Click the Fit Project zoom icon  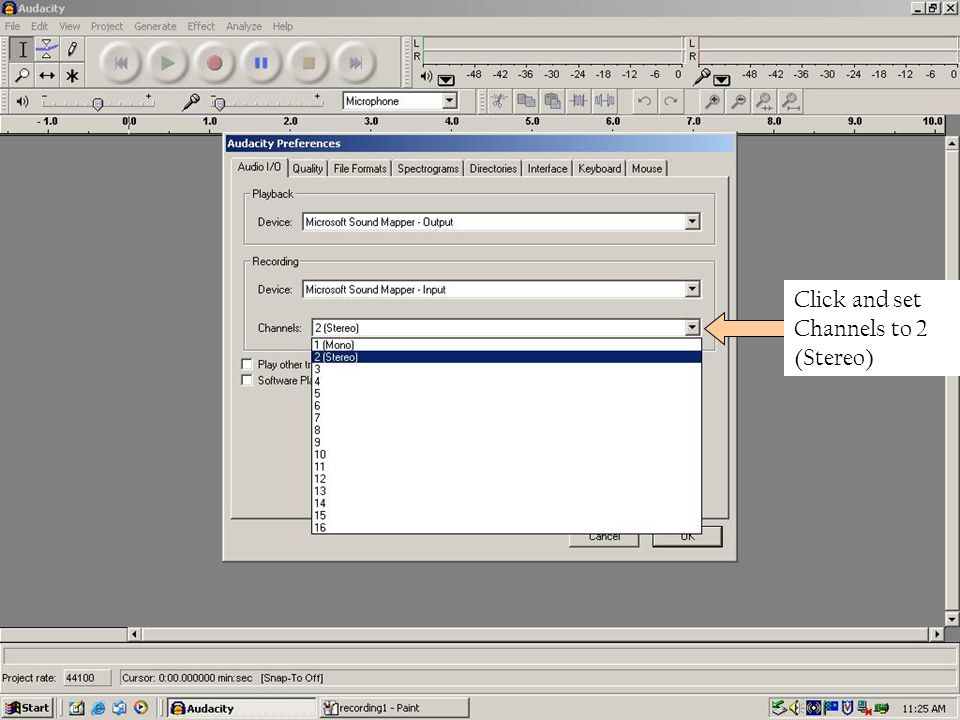point(791,101)
